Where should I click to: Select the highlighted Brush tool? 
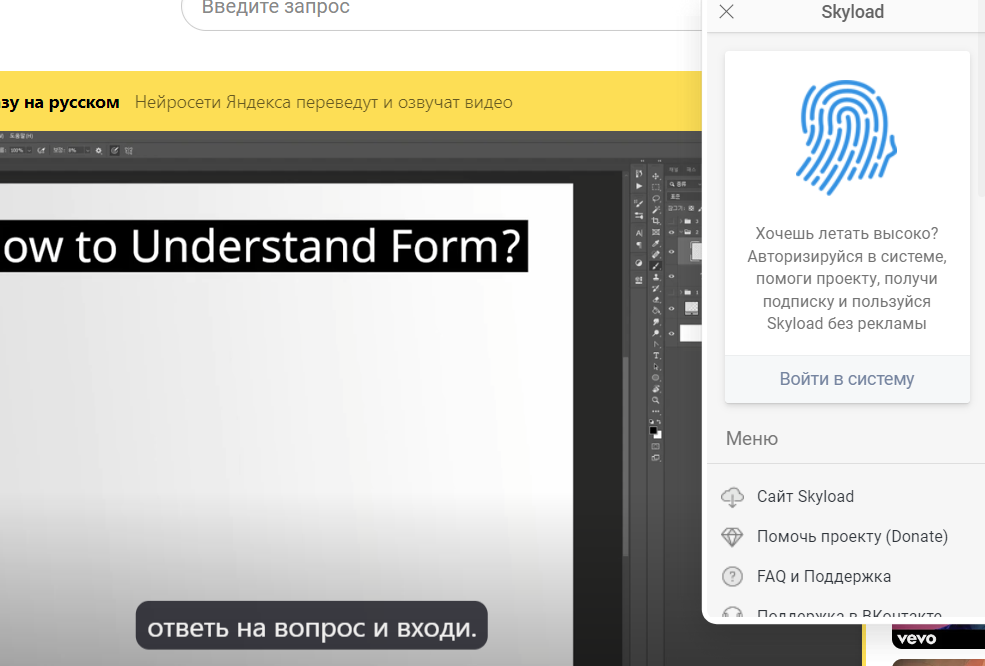656,266
